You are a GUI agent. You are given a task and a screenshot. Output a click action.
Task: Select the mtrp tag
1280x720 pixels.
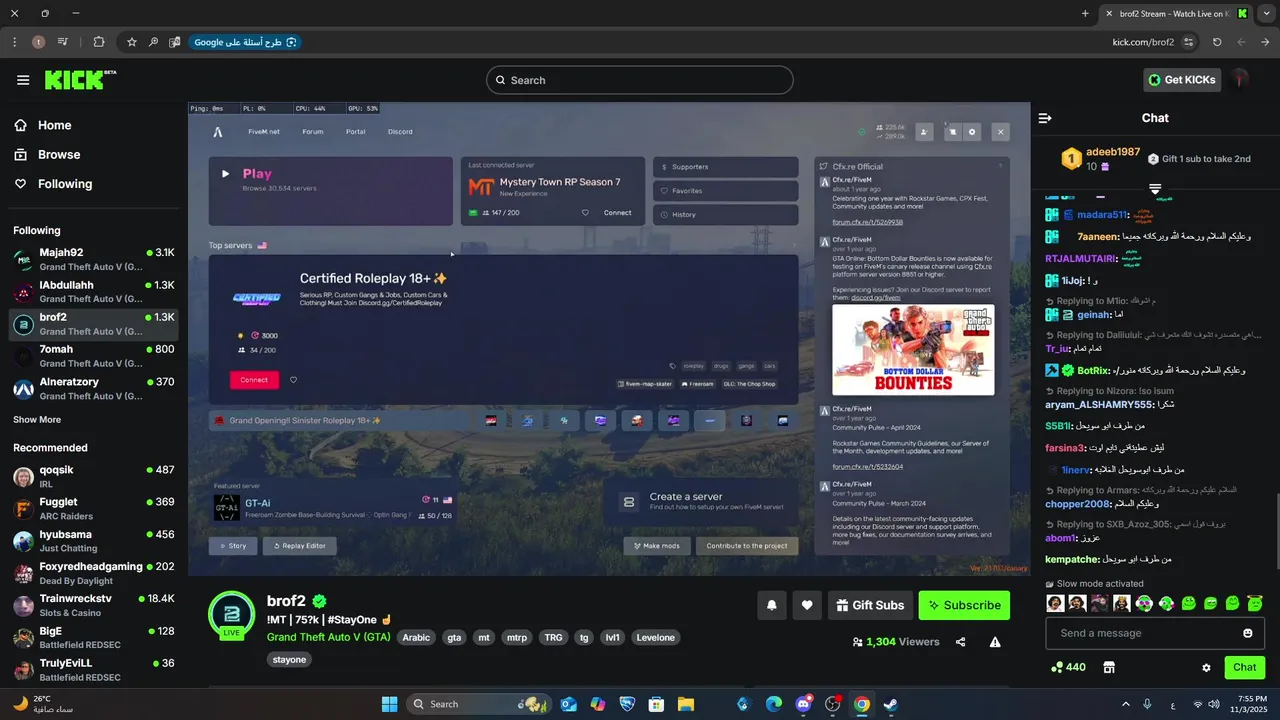517,637
